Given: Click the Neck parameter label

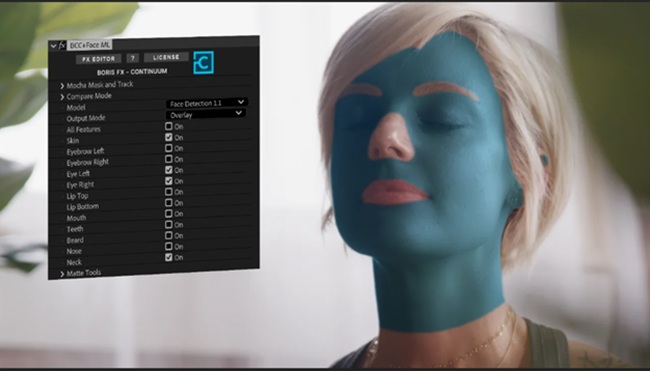Looking at the screenshot, I should point(74,262).
